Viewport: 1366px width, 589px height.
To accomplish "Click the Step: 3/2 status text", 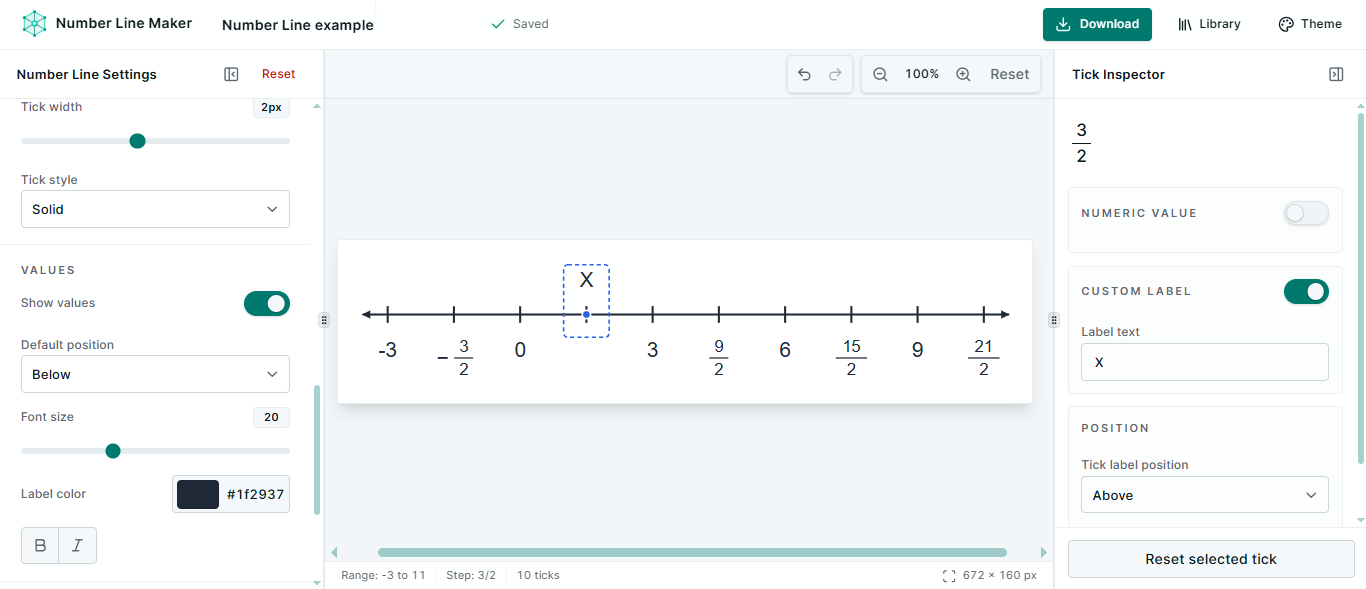I will (471, 575).
